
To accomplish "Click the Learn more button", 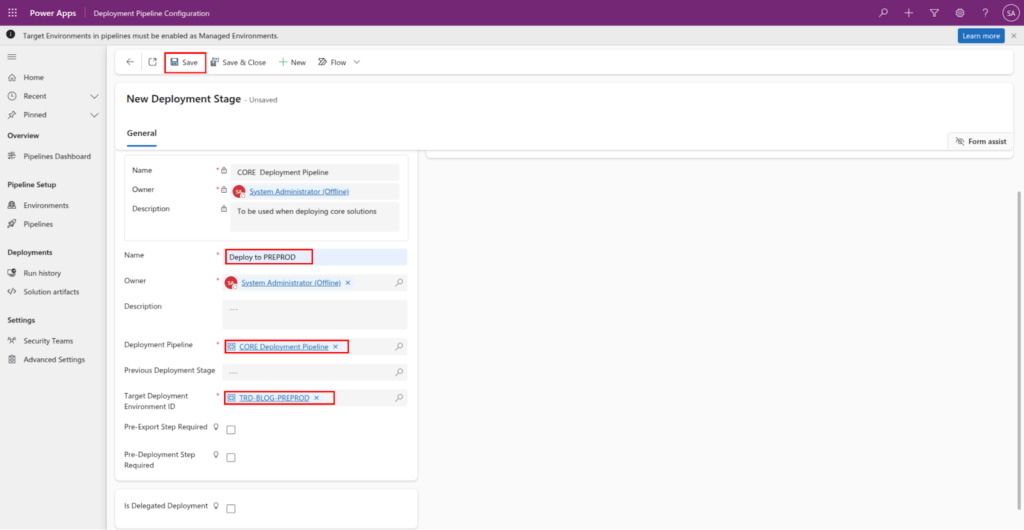I will [980, 36].
